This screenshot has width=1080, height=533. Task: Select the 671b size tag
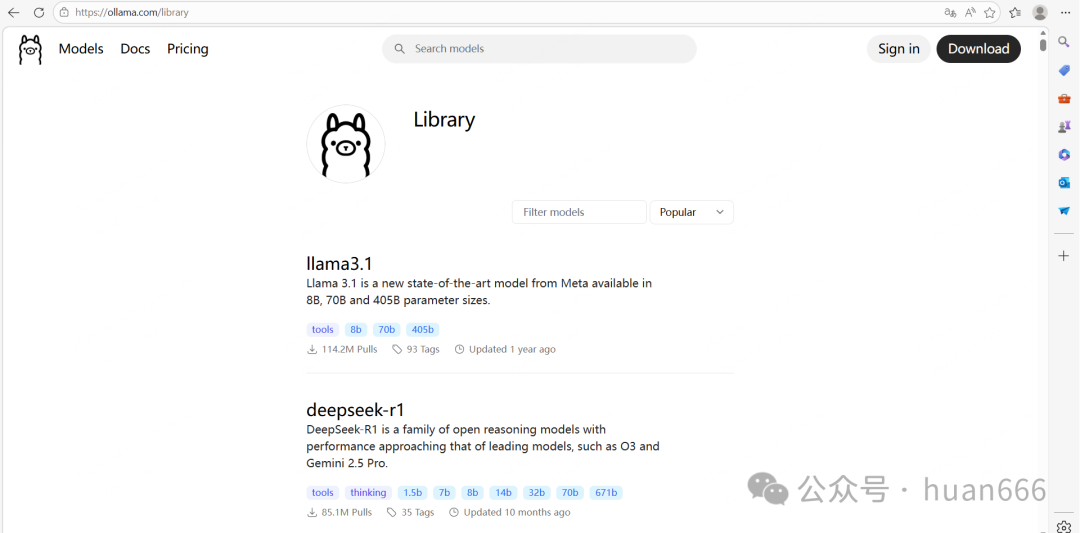(x=606, y=493)
